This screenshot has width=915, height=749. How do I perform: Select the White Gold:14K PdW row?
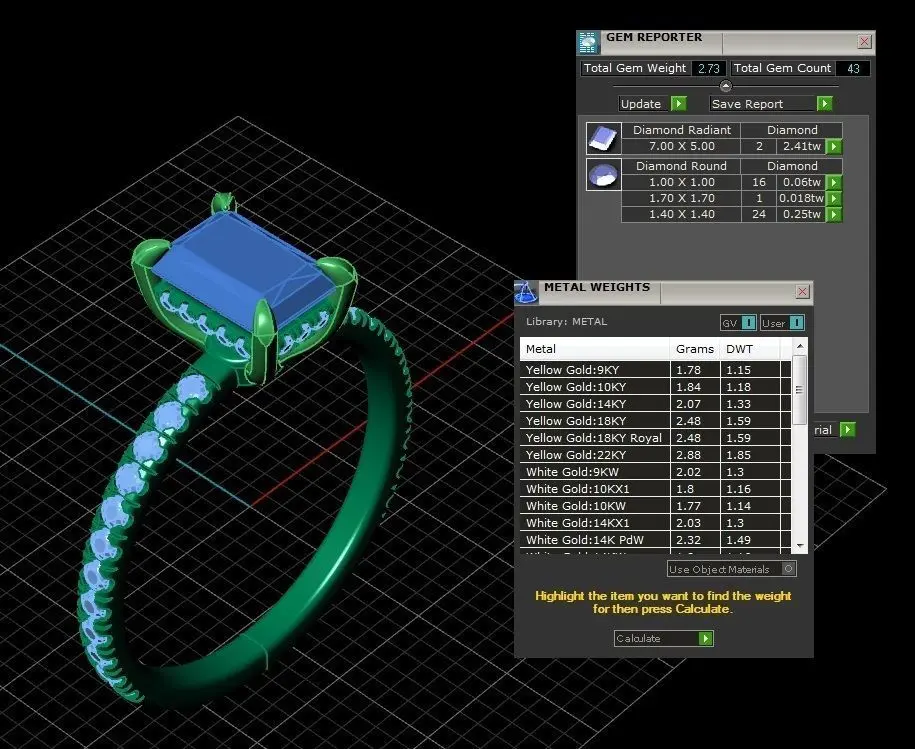655,540
